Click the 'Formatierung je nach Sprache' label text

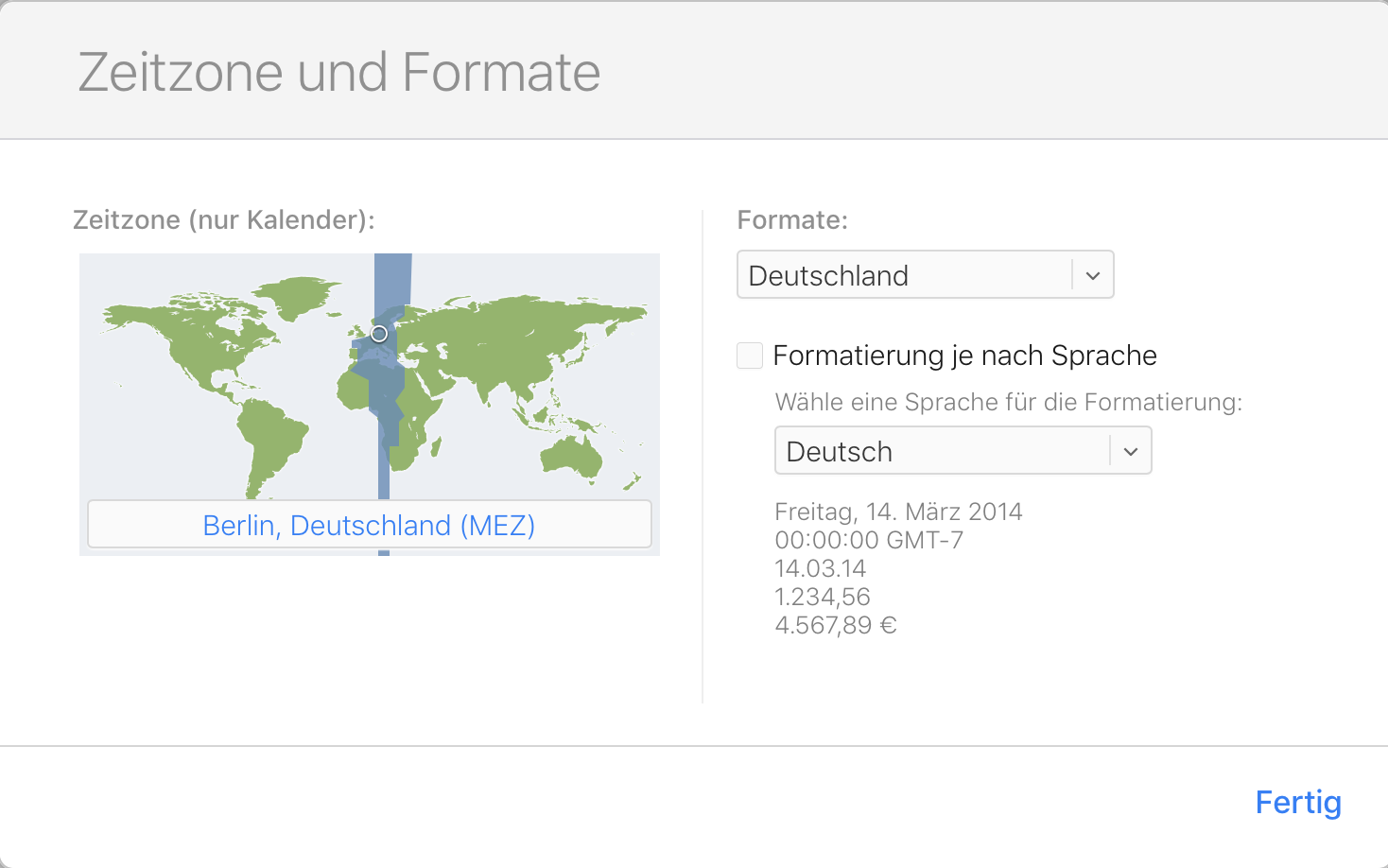(x=964, y=356)
